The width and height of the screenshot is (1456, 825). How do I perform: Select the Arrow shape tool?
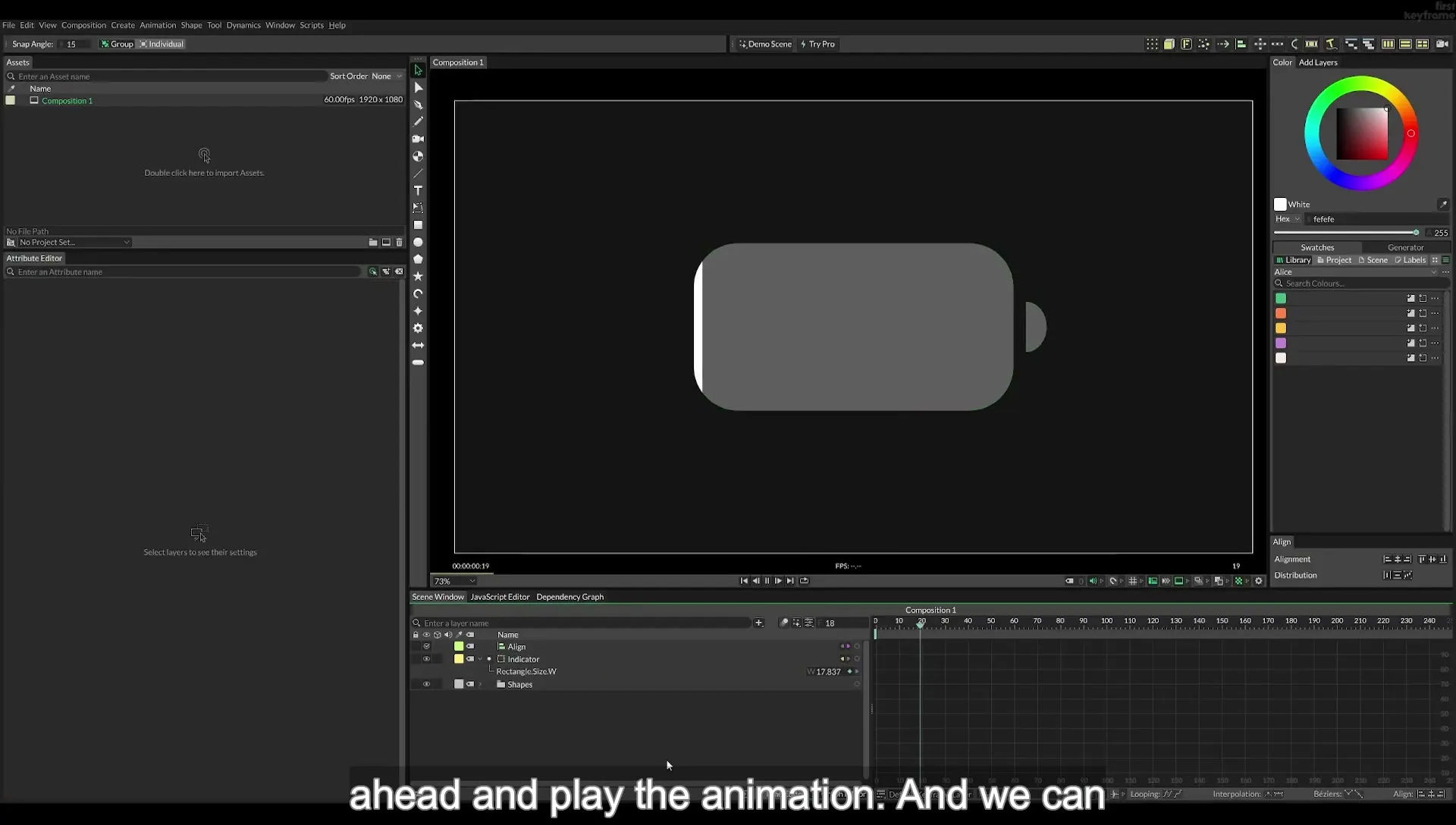click(x=418, y=345)
